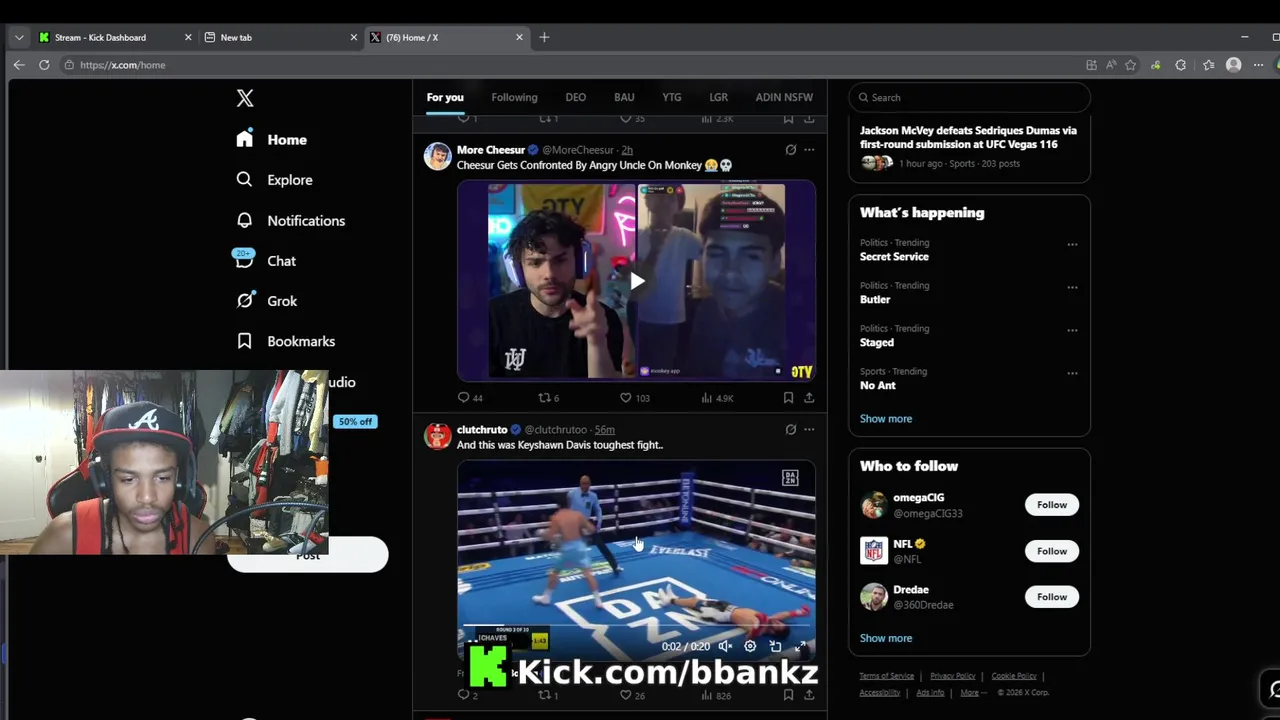This screenshot has height=720, width=1280.
Task: Open the Privacy Policy link
Action: (953, 676)
